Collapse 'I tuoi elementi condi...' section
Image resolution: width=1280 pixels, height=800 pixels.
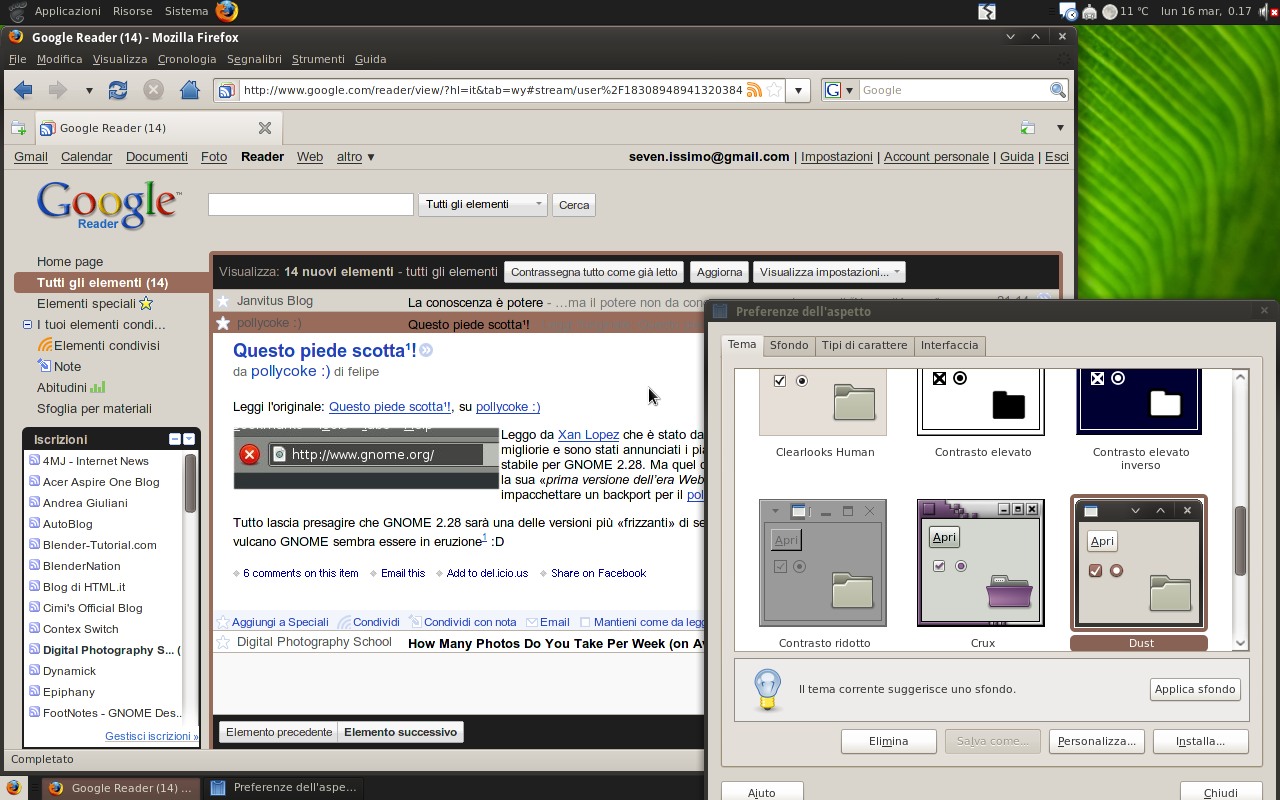(x=27, y=325)
